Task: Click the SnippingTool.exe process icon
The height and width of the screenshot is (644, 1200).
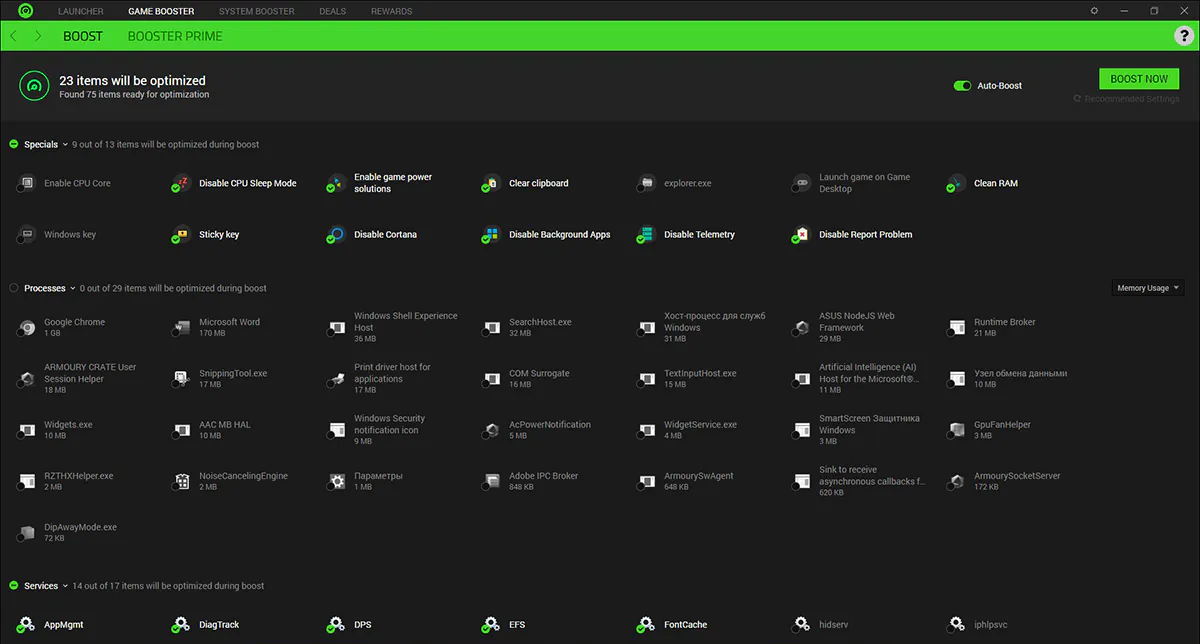Action: pos(181,379)
